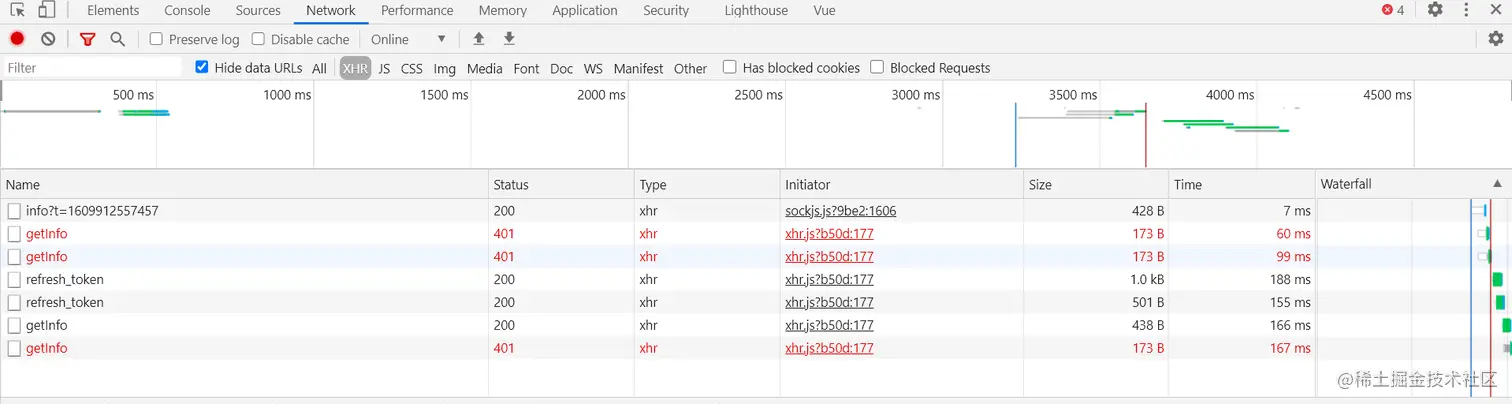Switch to the Console tab

pyautogui.click(x=187, y=10)
